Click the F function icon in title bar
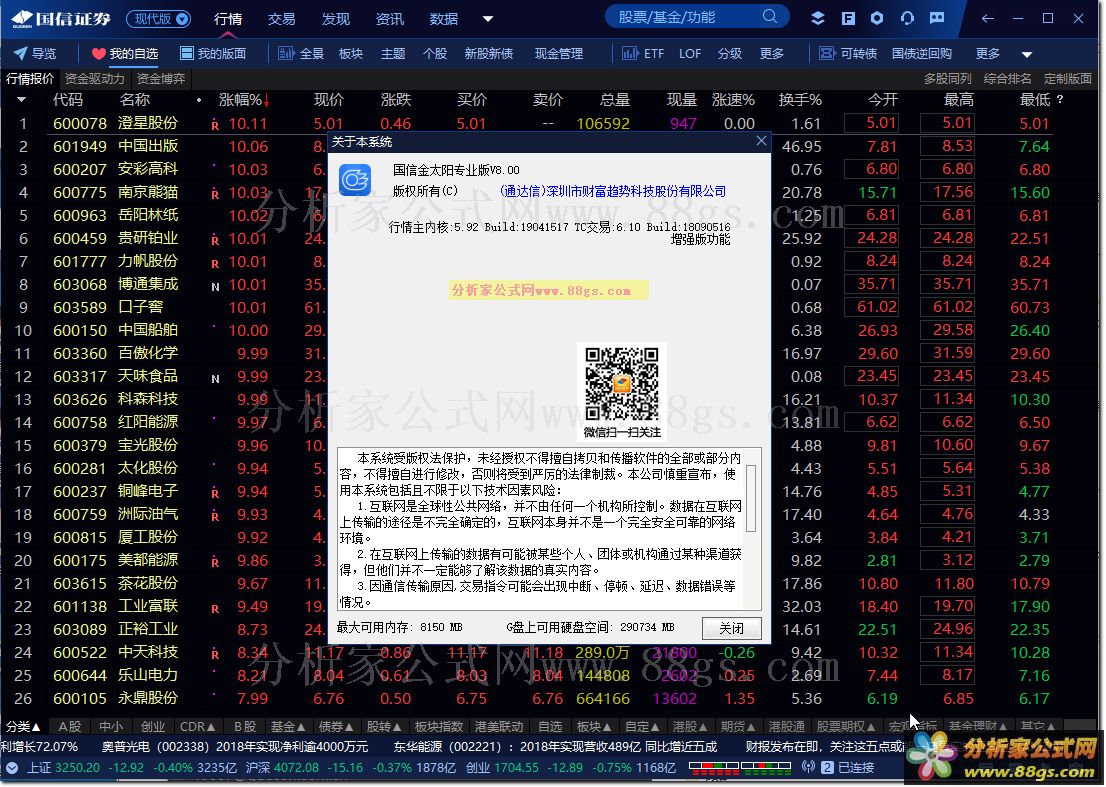 [x=848, y=18]
